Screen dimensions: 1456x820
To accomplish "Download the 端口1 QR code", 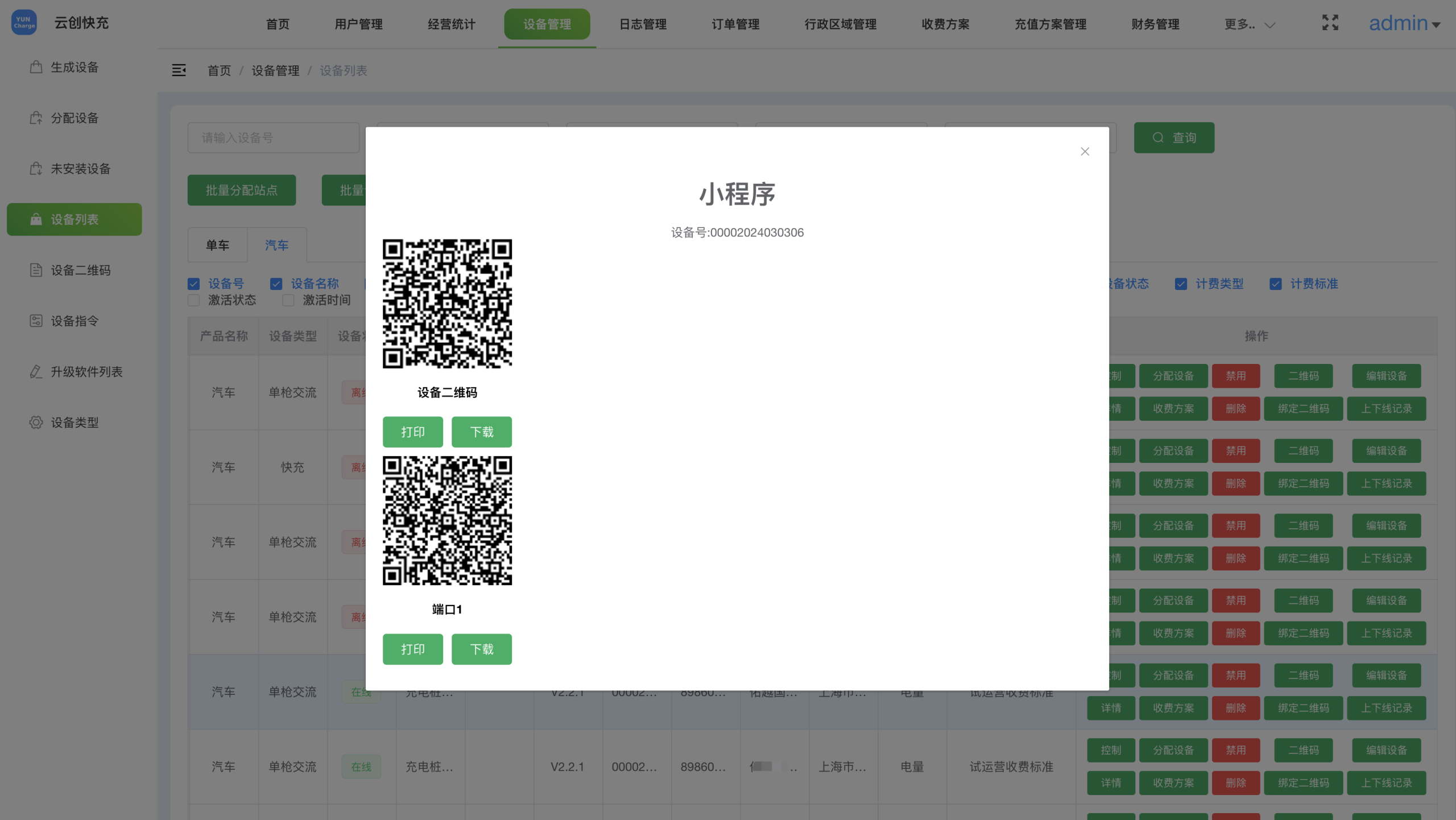I will coord(481,649).
